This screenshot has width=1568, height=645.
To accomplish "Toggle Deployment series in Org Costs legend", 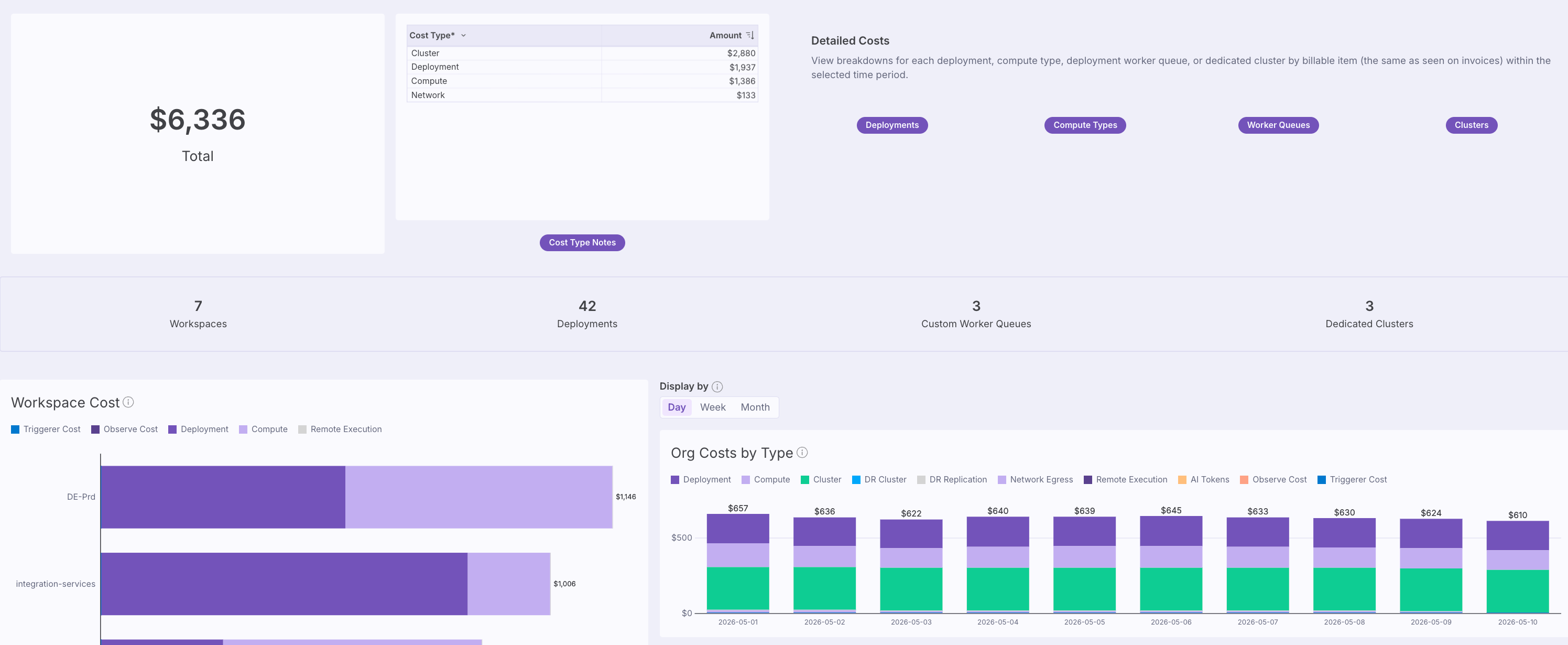I will coord(701,480).
